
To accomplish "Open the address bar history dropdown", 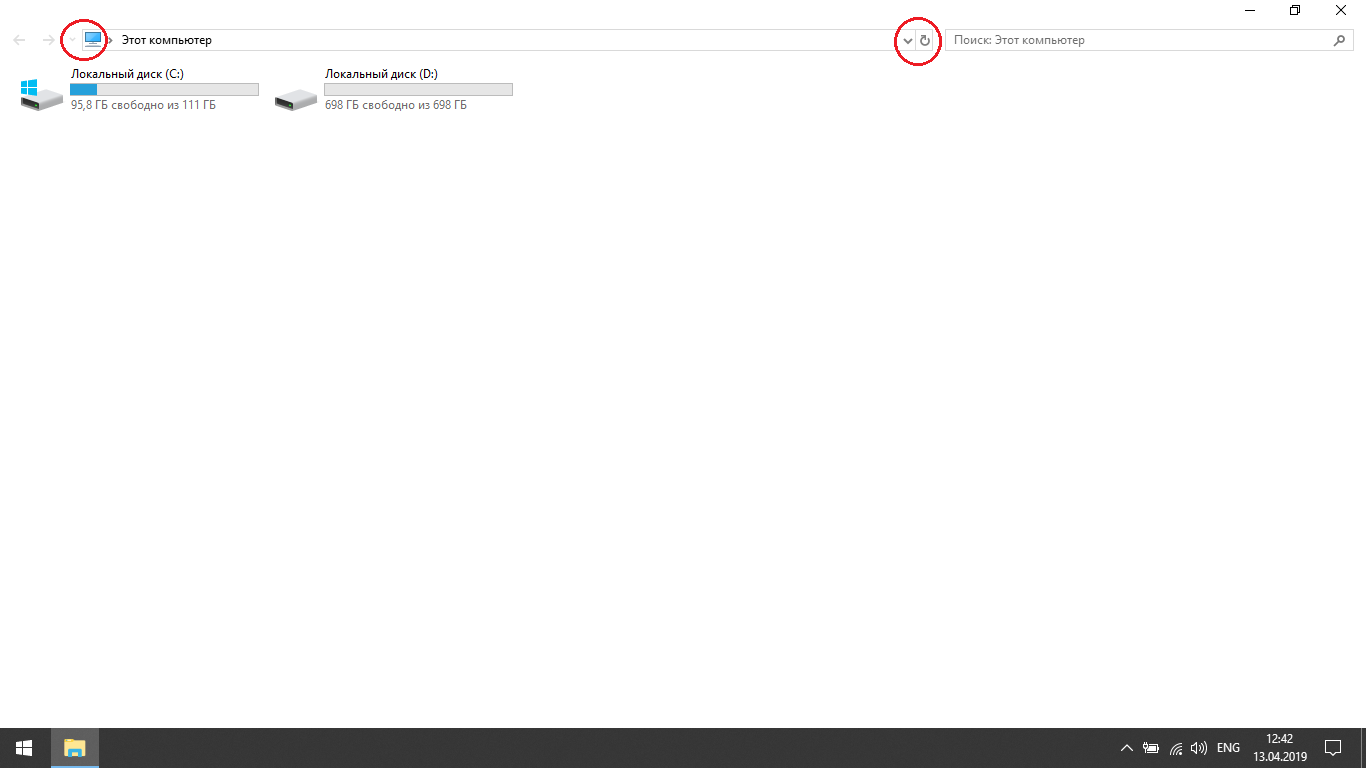I will point(907,41).
